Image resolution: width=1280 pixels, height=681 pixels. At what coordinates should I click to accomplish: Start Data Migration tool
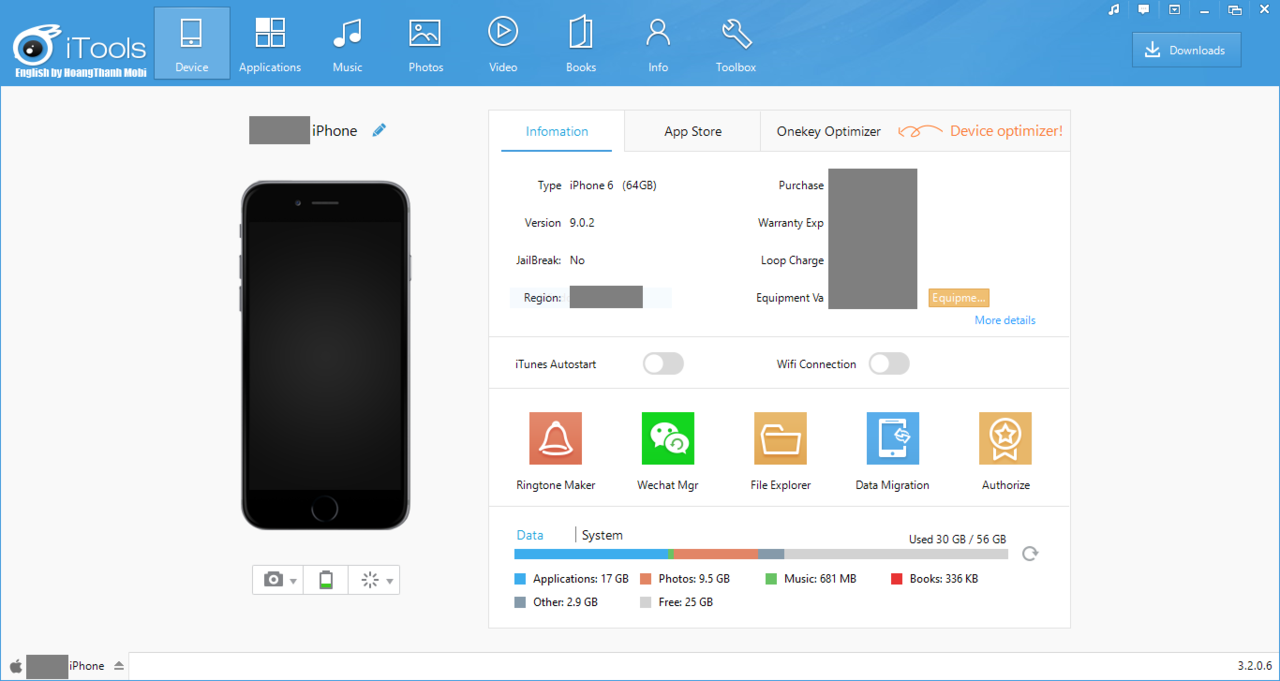tap(892, 439)
